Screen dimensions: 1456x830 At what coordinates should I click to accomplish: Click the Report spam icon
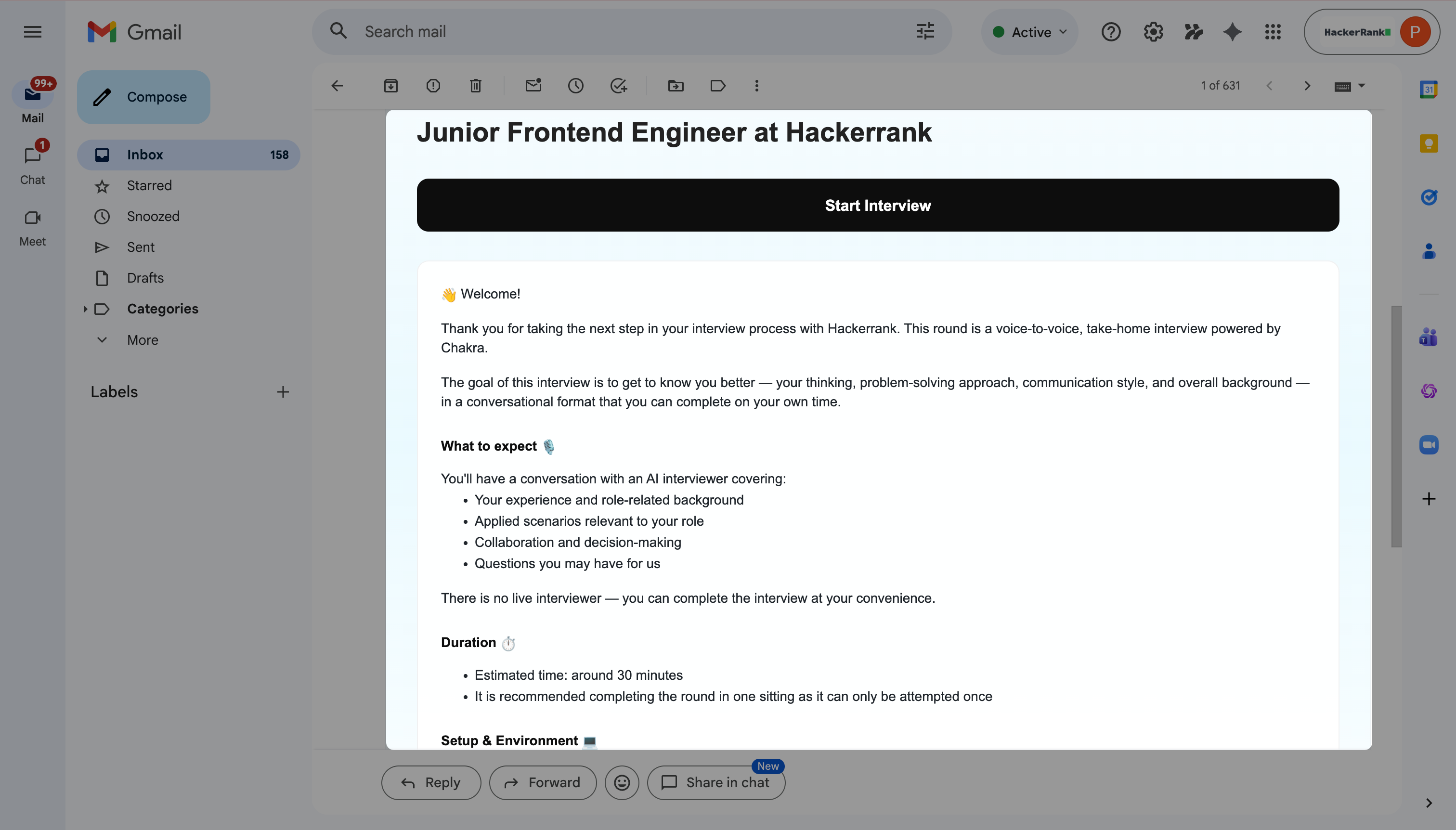433,86
